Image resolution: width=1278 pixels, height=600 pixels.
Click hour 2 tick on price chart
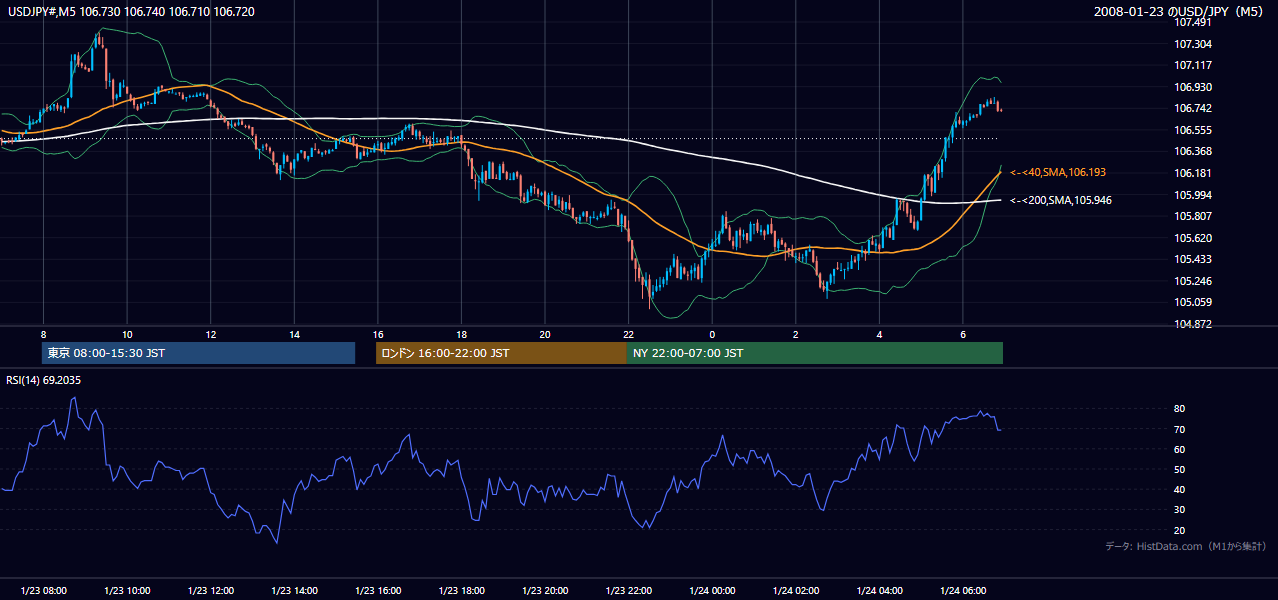coord(795,334)
